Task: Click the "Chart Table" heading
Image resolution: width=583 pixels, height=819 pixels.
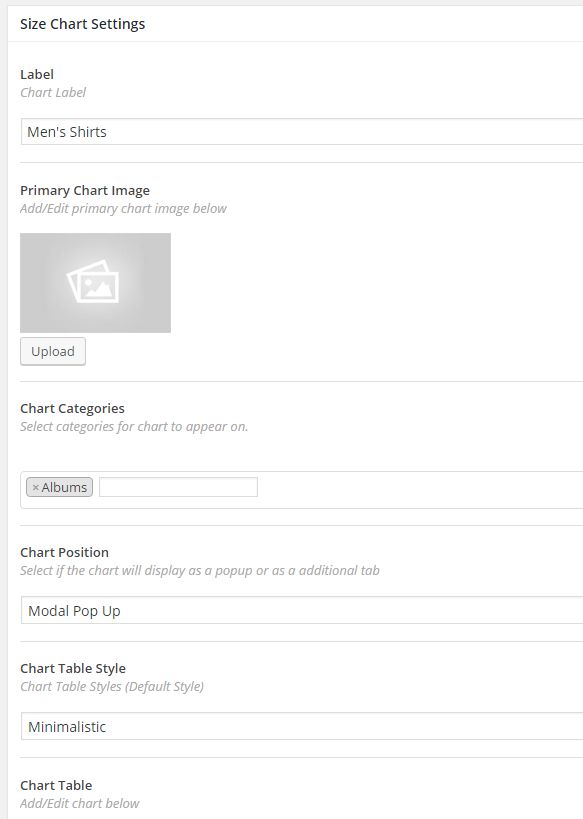Action: coord(54,785)
